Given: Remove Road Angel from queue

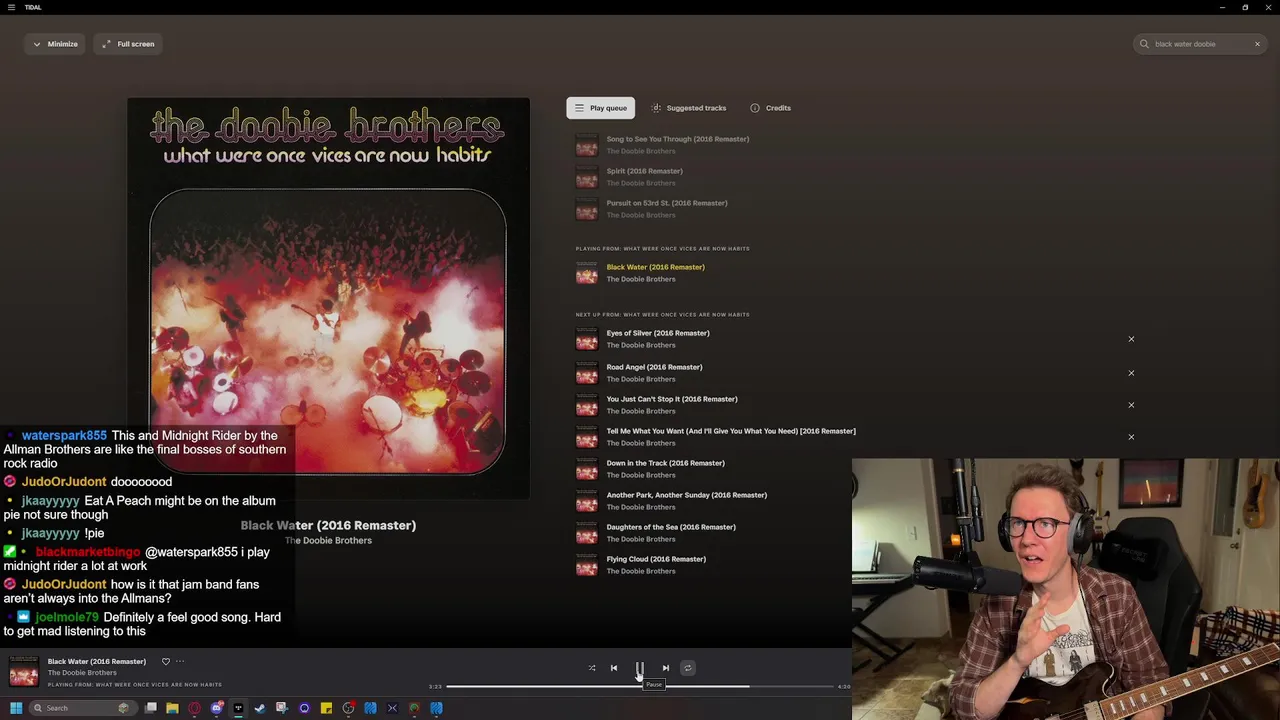Looking at the screenshot, I should click(1131, 373).
